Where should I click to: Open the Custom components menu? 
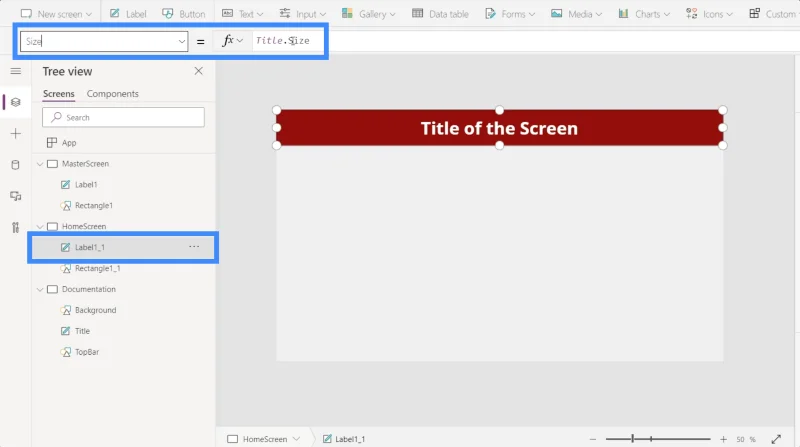[x=773, y=14]
